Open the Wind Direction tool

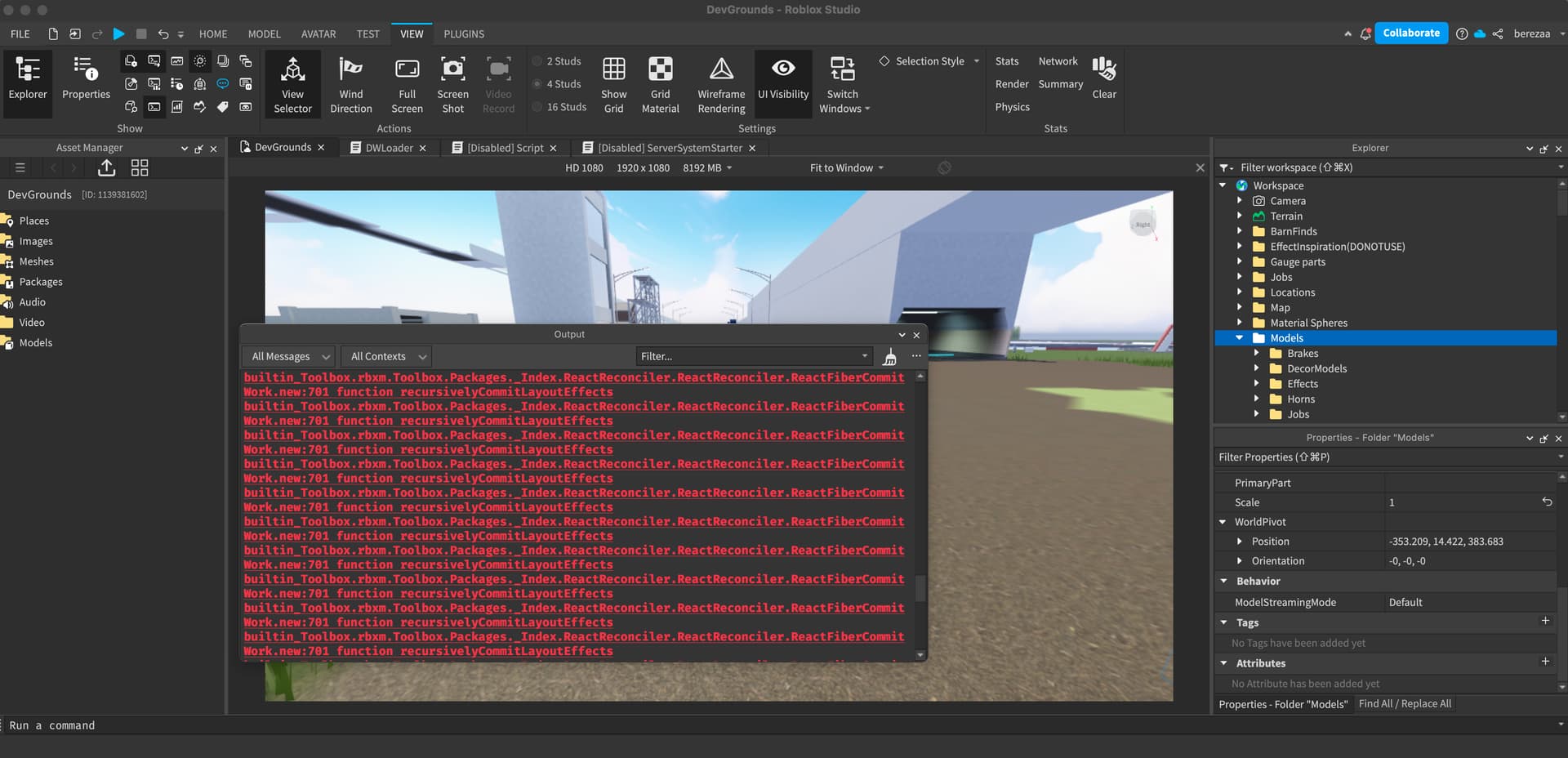click(351, 82)
